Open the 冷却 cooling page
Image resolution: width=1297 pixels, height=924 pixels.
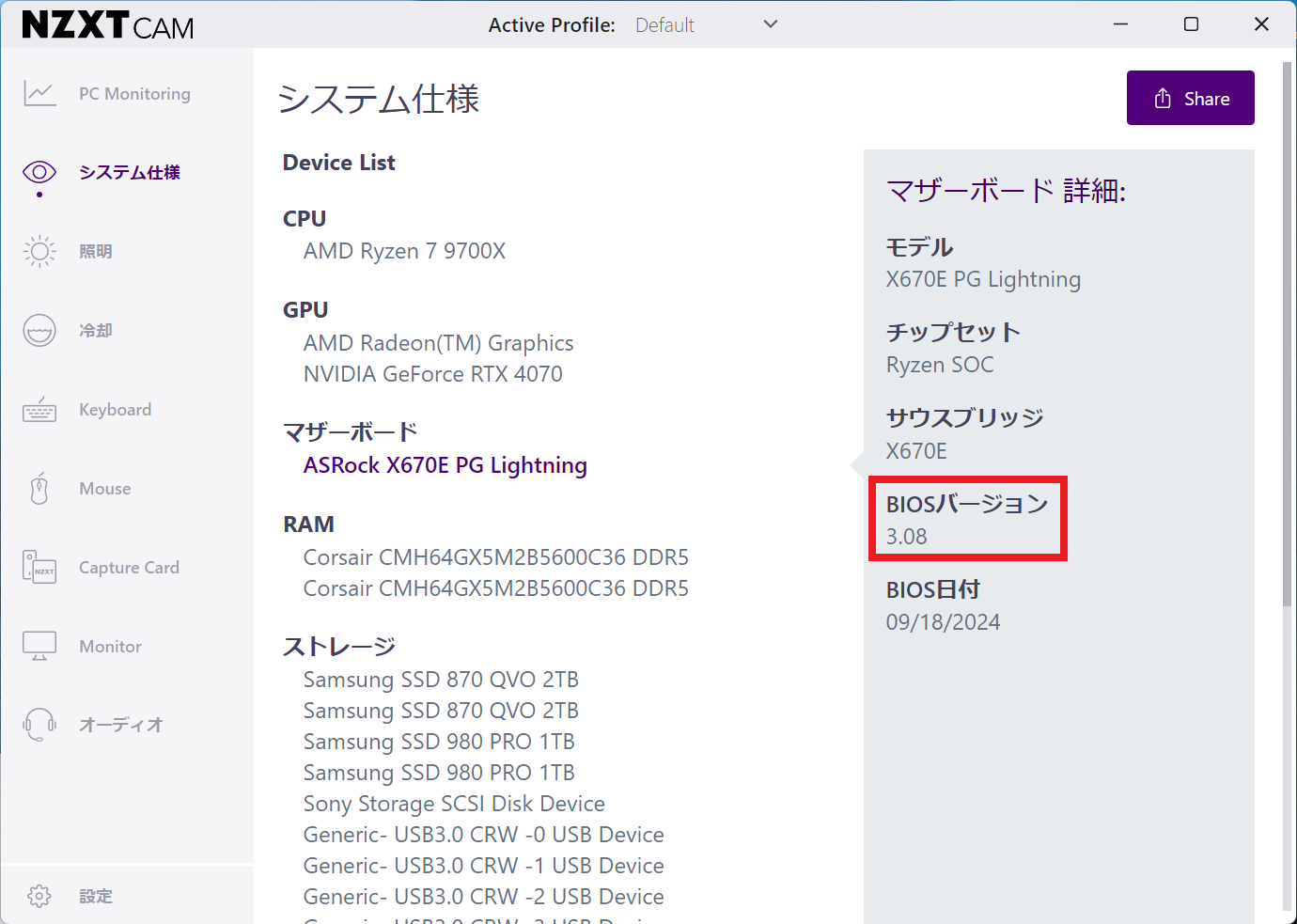(96, 330)
